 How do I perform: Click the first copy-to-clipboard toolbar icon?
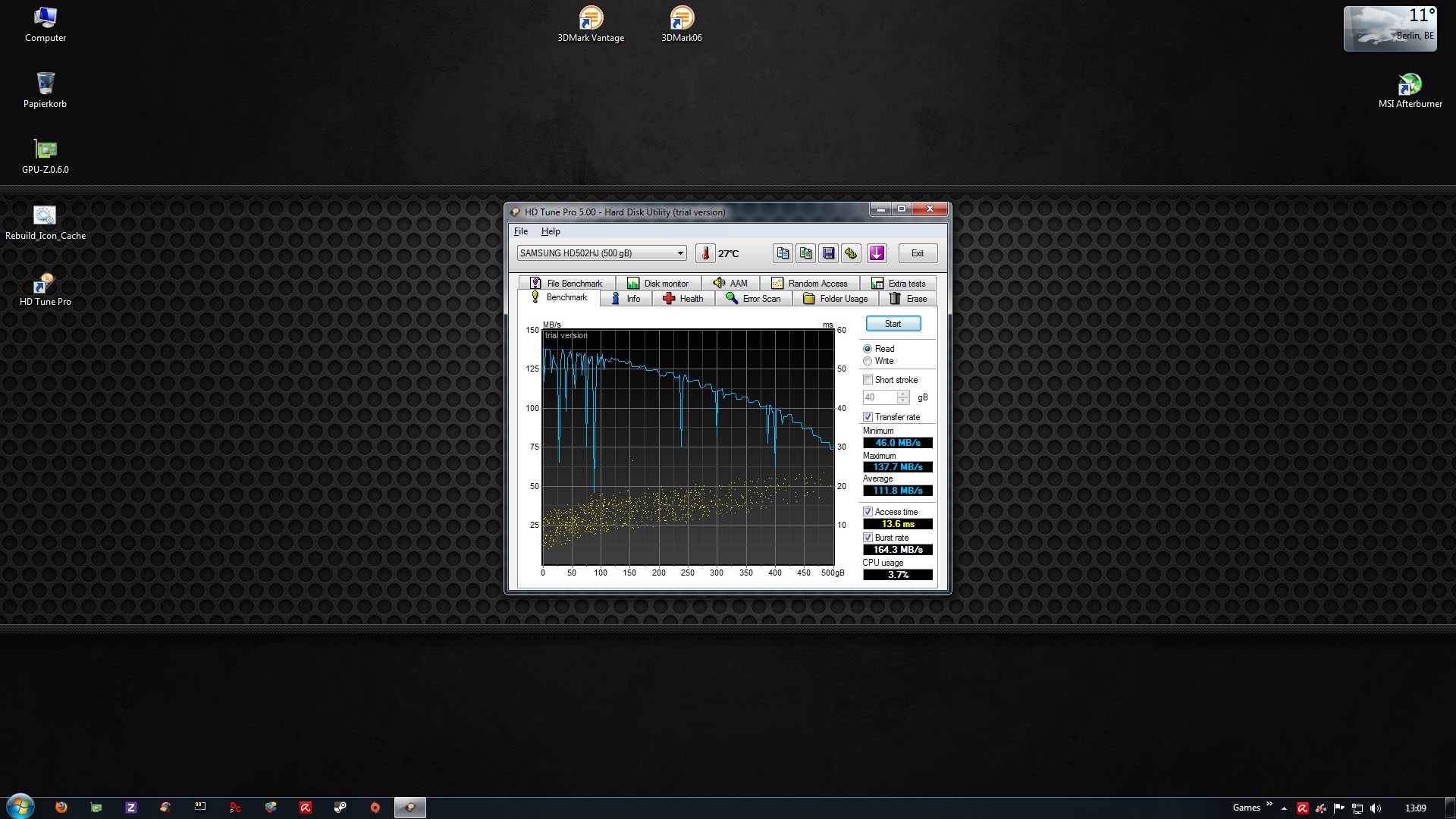point(783,253)
